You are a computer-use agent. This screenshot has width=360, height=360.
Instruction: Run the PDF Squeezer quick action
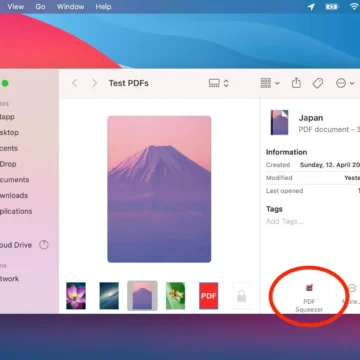tap(309, 297)
